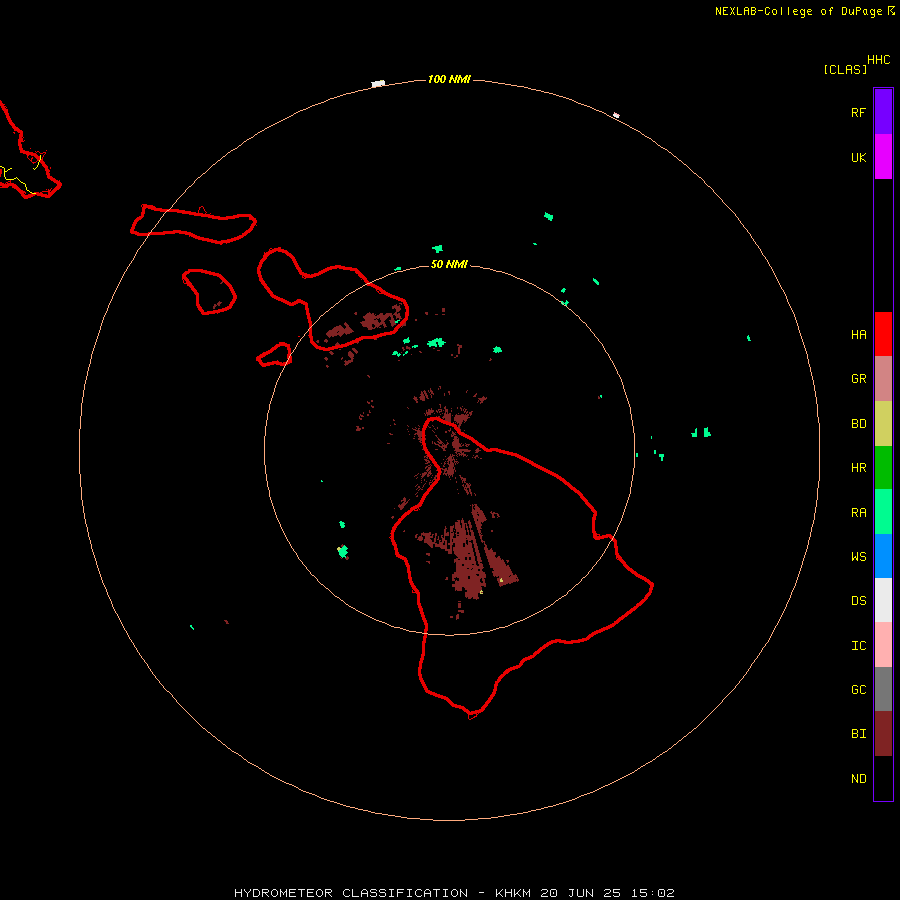Click the IC legend label
The width and height of the screenshot is (900, 900).
click(858, 646)
